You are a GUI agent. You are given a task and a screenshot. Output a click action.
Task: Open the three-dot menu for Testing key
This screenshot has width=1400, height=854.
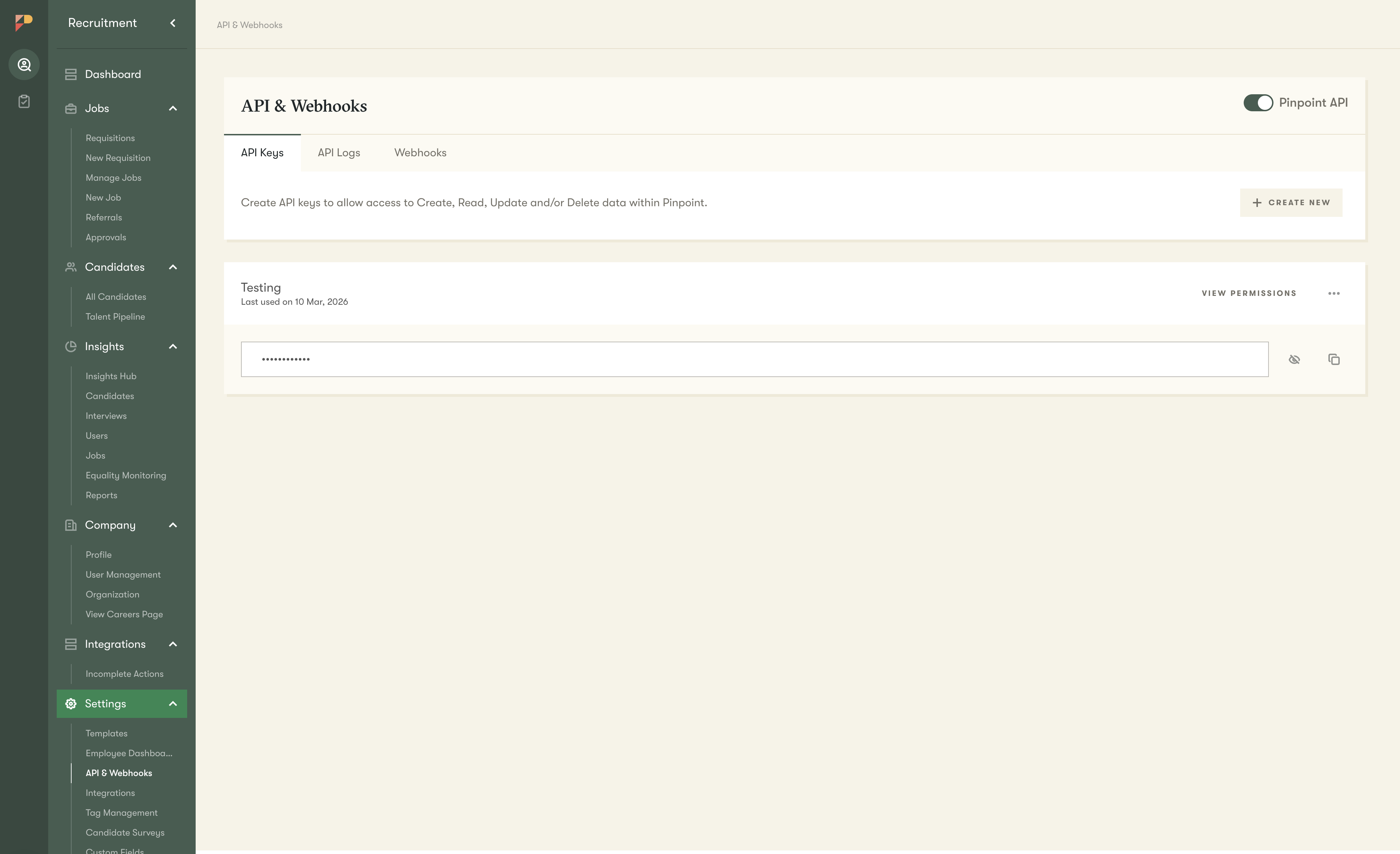coord(1333,293)
